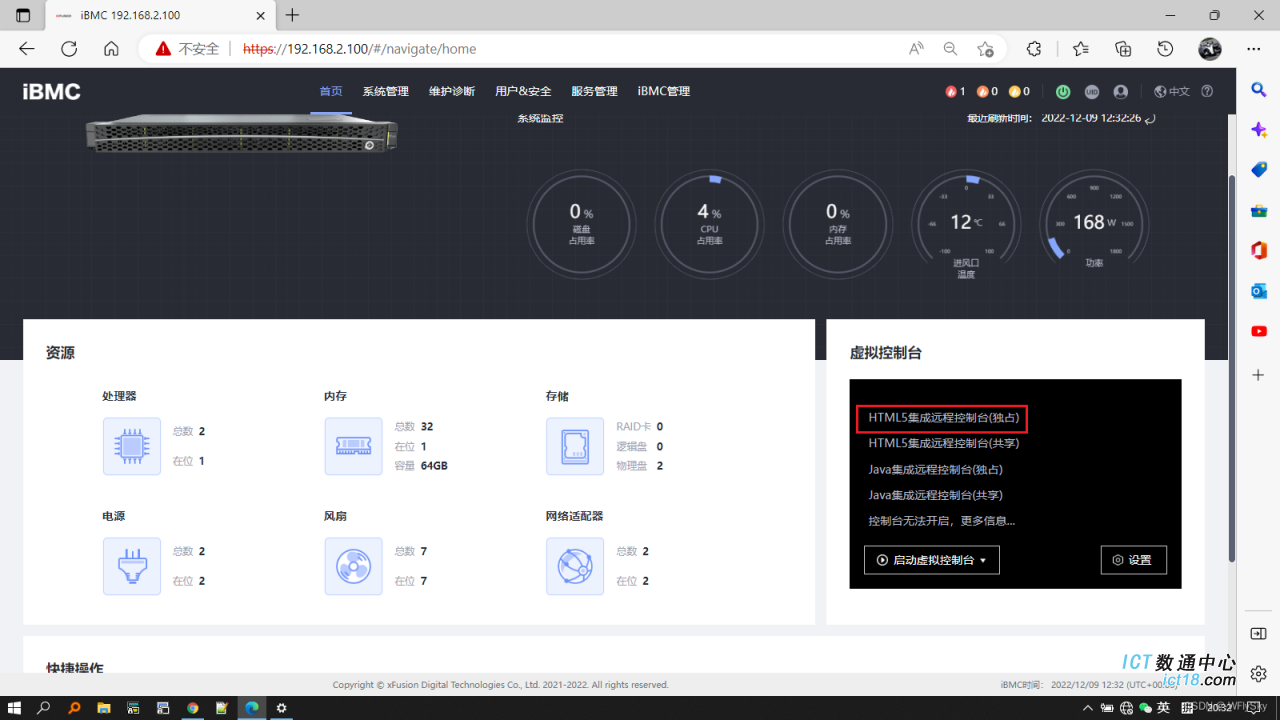Screen dimensions: 1280x720
Task: Open the 维护诊断 menu
Action: point(452,91)
